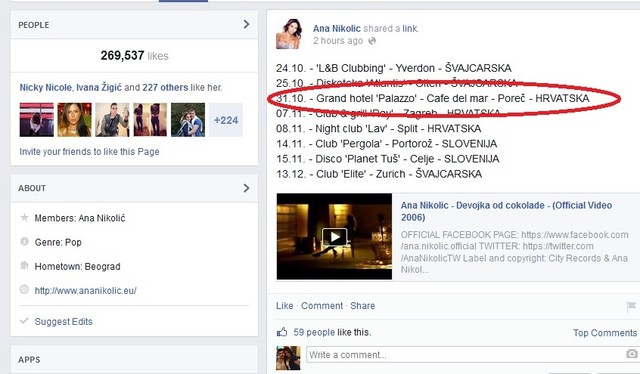Screen dimensions: 640x374
Task: Open the ananikolic.eu website link
Action: click(86, 291)
